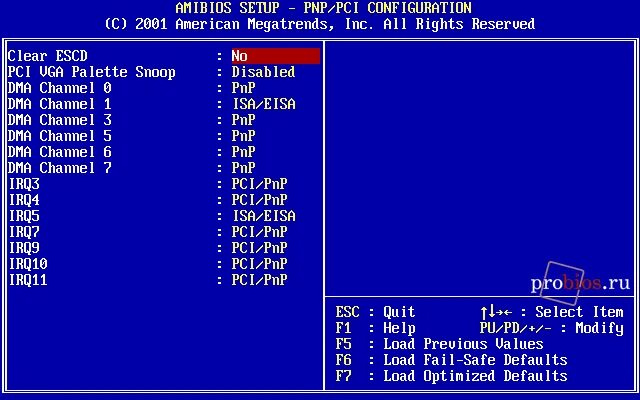
Task: Click F7 Load Optimized Defaults hint
Action: click(451, 376)
